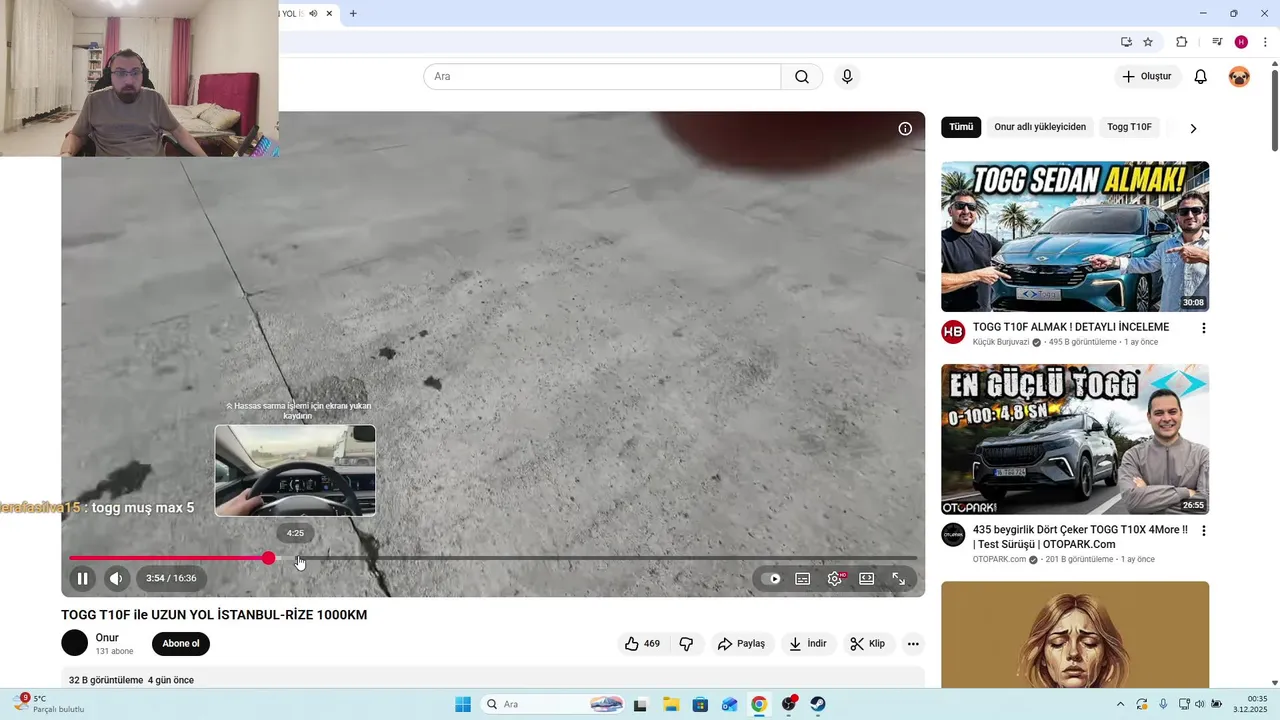This screenshot has height=720, width=1280.
Task: Pause the playing YouTube video
Action: click(x=83, y=578)
